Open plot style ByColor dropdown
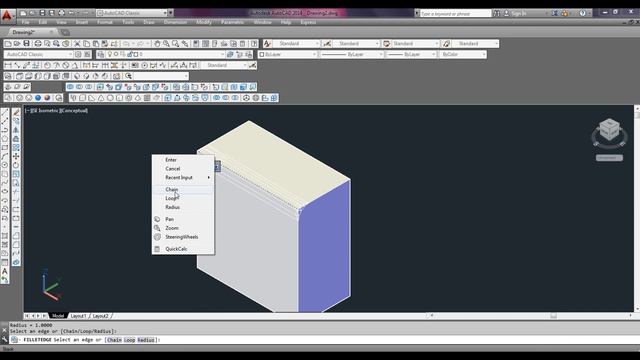Viewport: 640px width, 360px height. (463, 54)
